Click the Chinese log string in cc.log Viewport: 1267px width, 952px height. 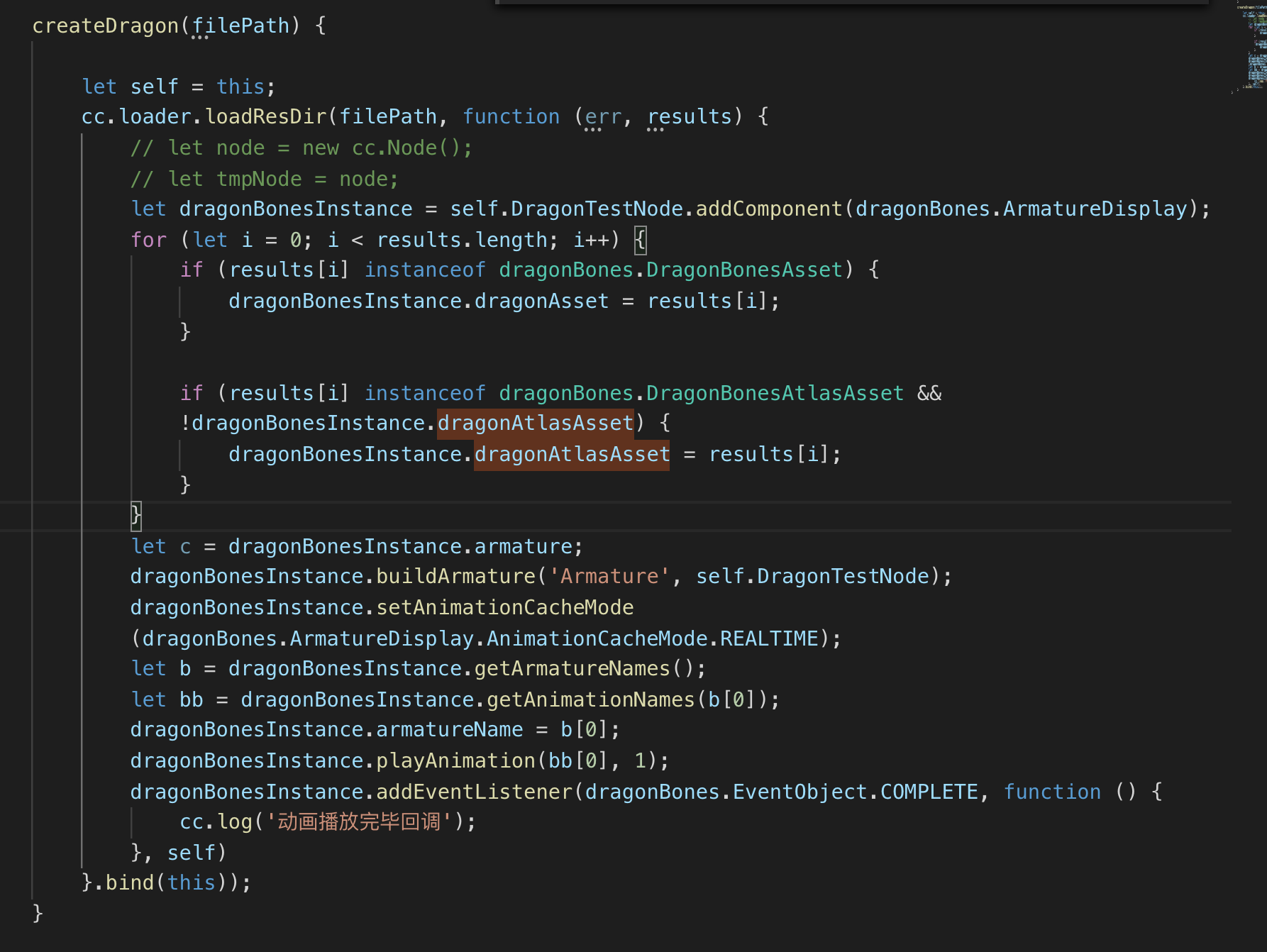click(x=359, y=821)
